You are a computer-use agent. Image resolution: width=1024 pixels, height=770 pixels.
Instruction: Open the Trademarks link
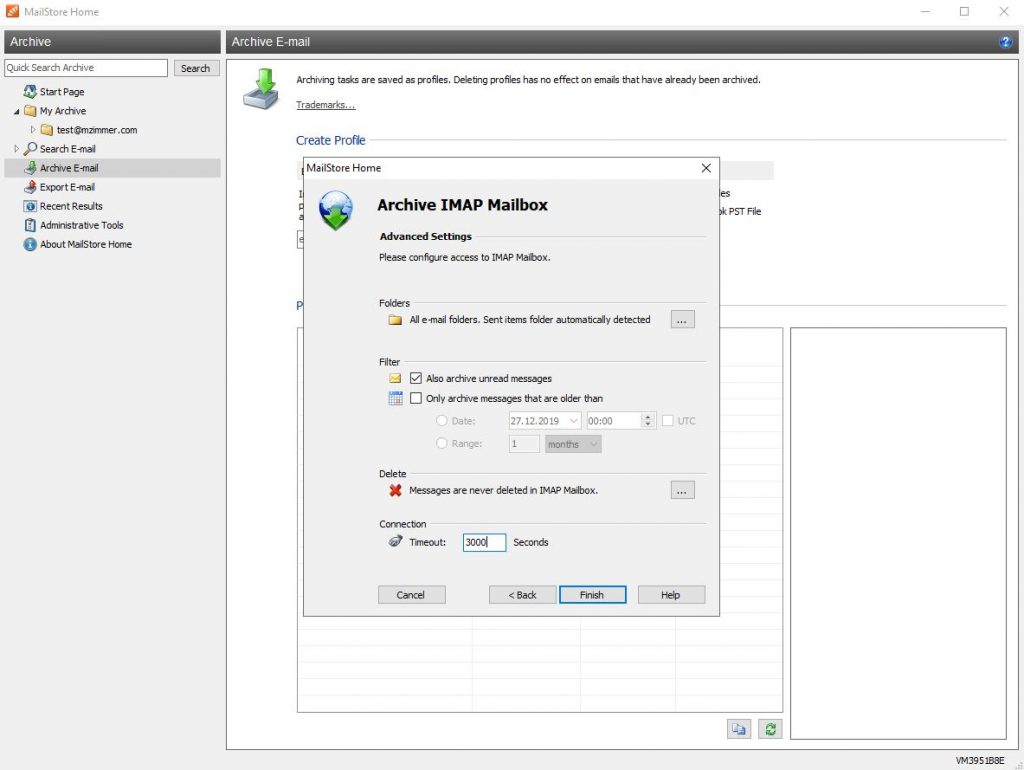point(325,105)
